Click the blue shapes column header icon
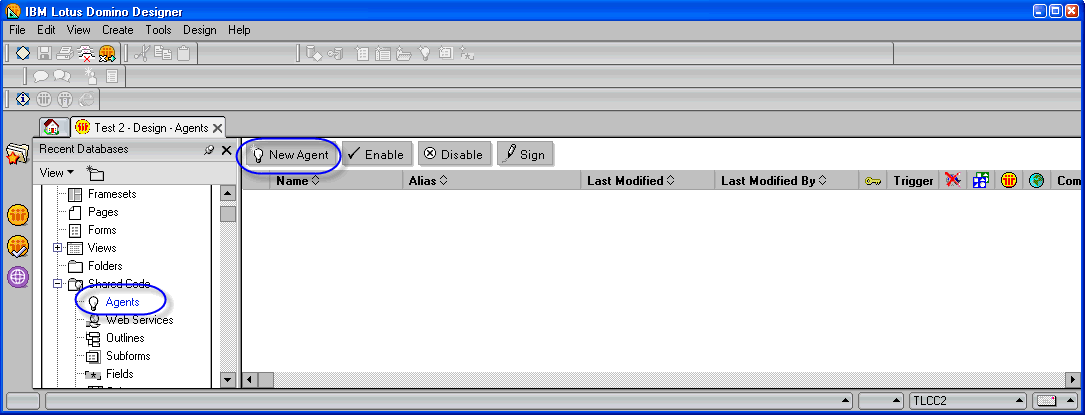This screenshot has height=415, width=1085. coord(981,181)
